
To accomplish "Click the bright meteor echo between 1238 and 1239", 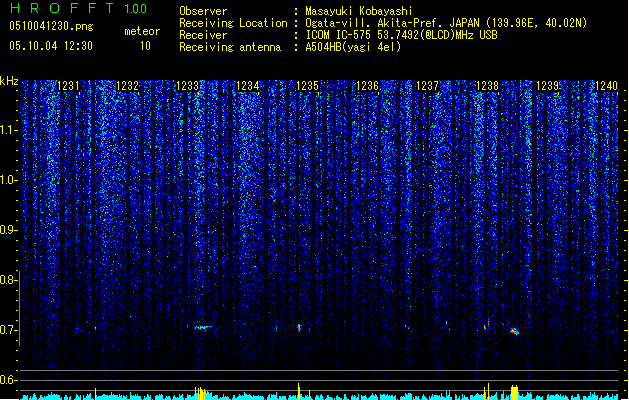I will coord(514,331).
